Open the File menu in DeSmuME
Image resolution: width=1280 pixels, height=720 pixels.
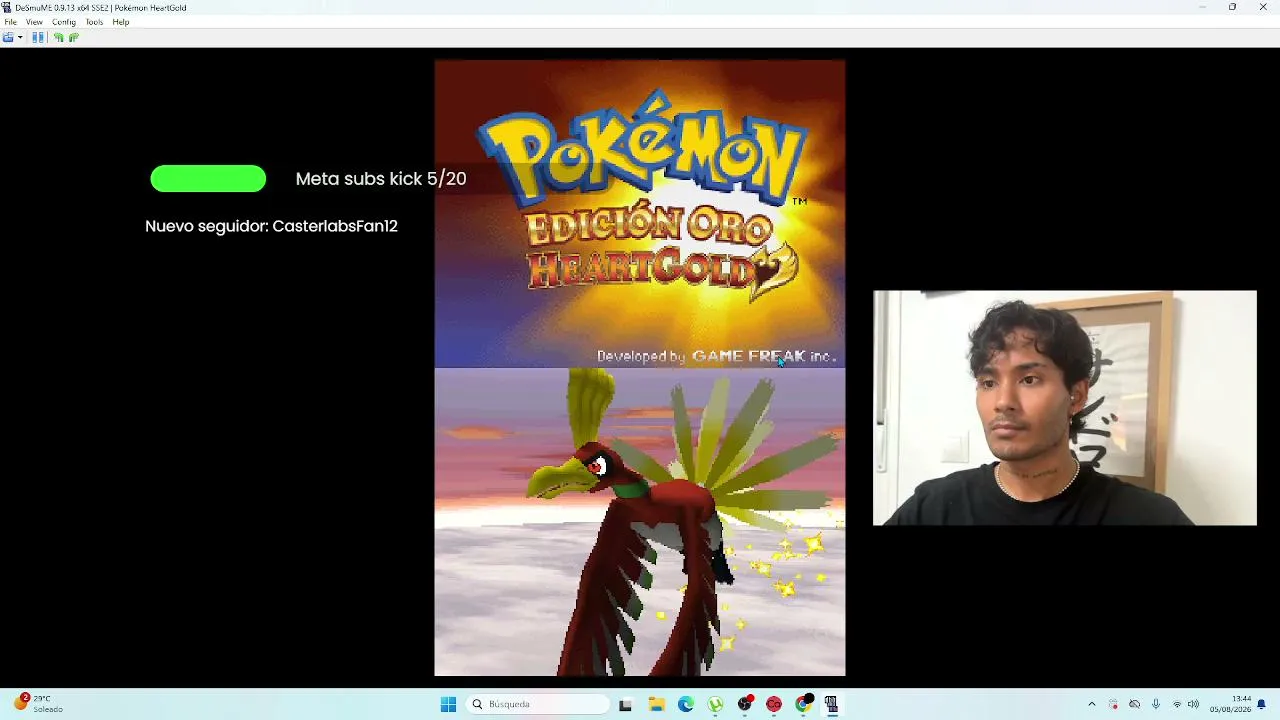10,22
